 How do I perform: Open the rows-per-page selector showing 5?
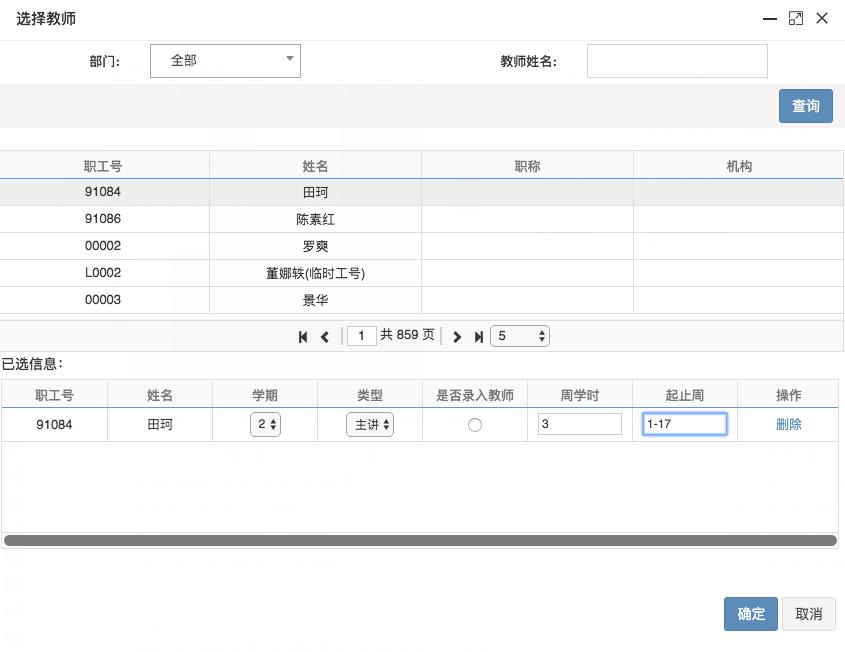(519, 336)
